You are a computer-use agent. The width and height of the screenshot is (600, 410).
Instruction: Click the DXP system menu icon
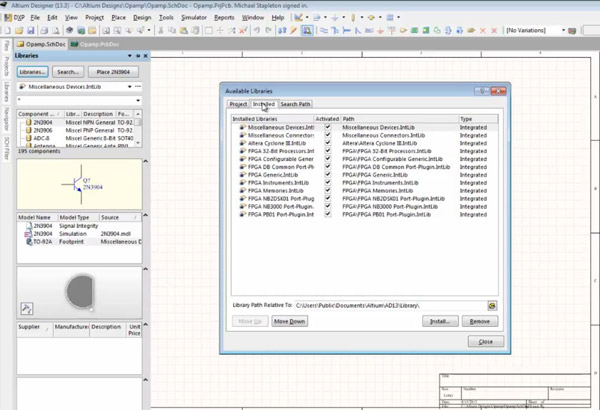(8, 18)
